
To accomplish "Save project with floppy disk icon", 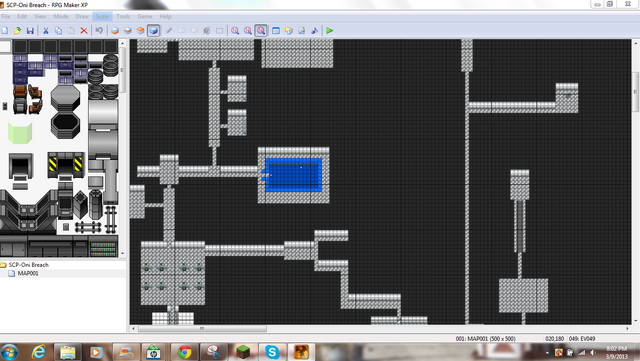I will click(30, 31).
